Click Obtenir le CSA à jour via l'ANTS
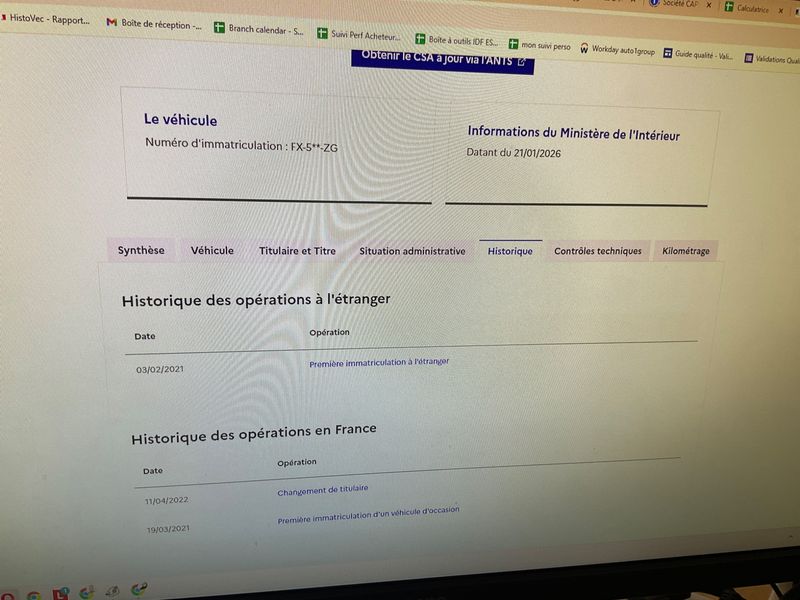Screen dimensions: 800x600 442,60
